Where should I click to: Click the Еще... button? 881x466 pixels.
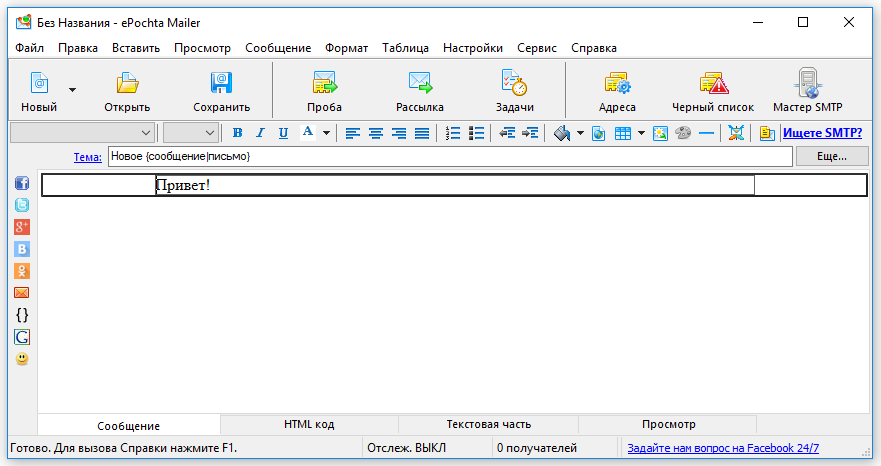832,156
